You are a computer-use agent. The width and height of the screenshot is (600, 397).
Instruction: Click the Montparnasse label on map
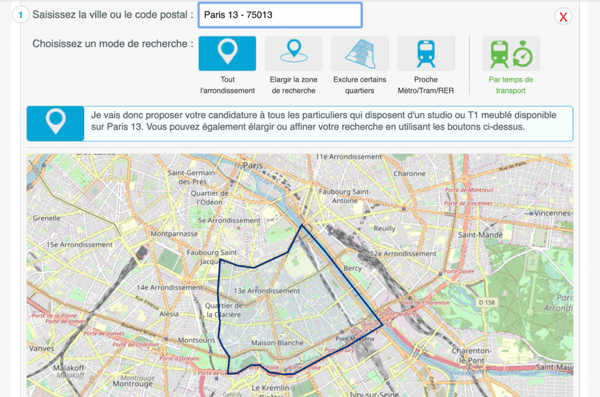pyautogui.click(x=174, y=234)
